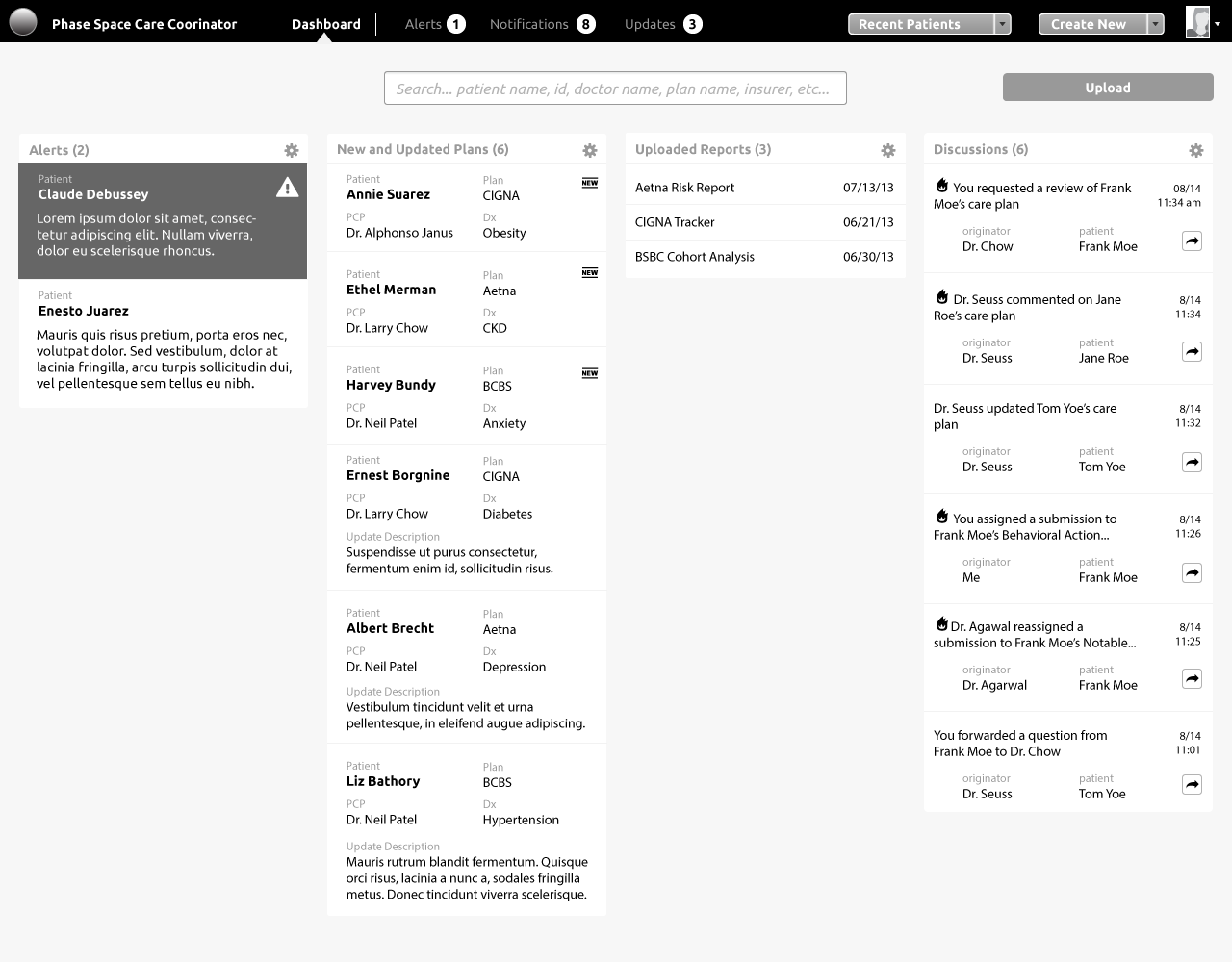Open the Alerts tab in top bar

(x=423, y=24)
